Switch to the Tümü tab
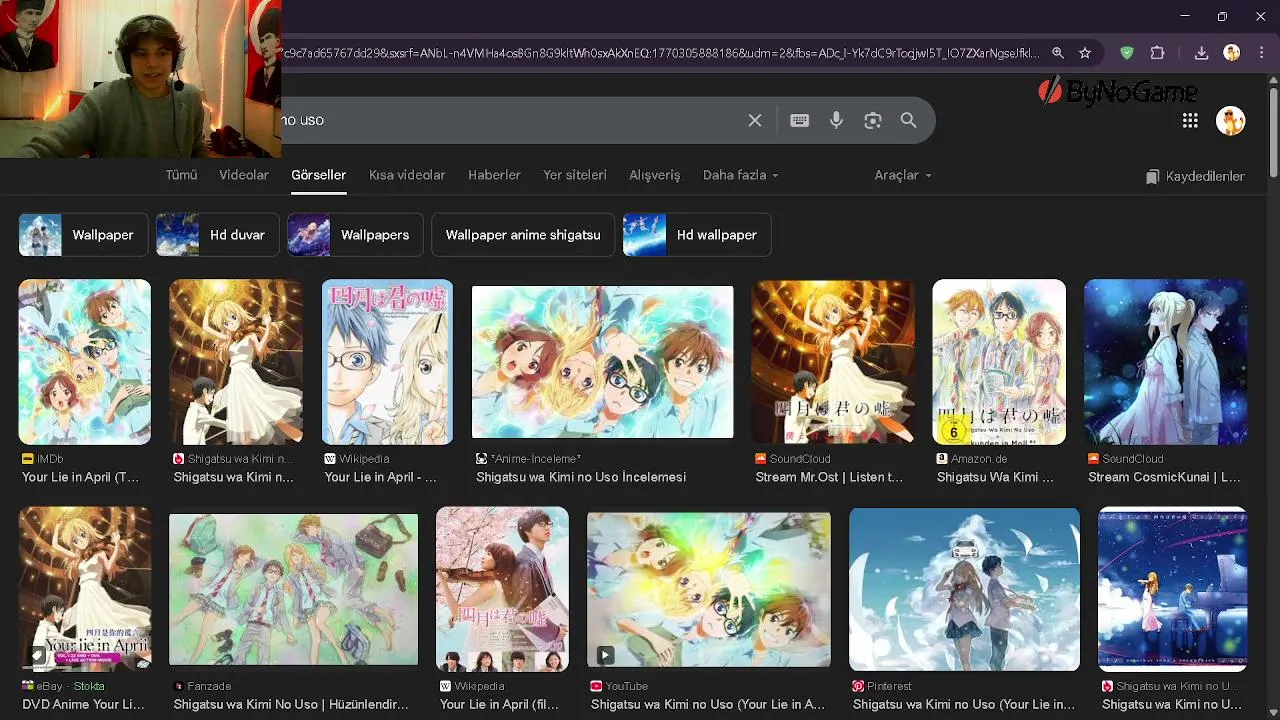 (181, 175)
